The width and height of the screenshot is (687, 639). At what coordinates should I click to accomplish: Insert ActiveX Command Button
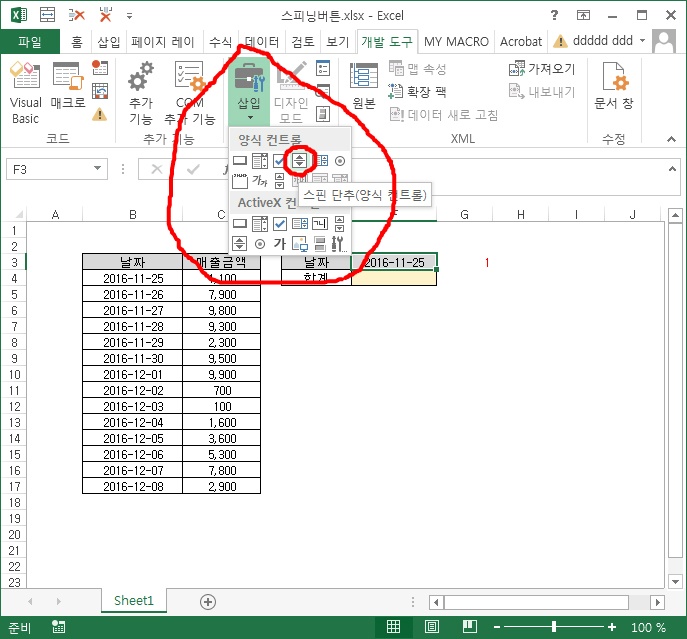pos(240,224)
